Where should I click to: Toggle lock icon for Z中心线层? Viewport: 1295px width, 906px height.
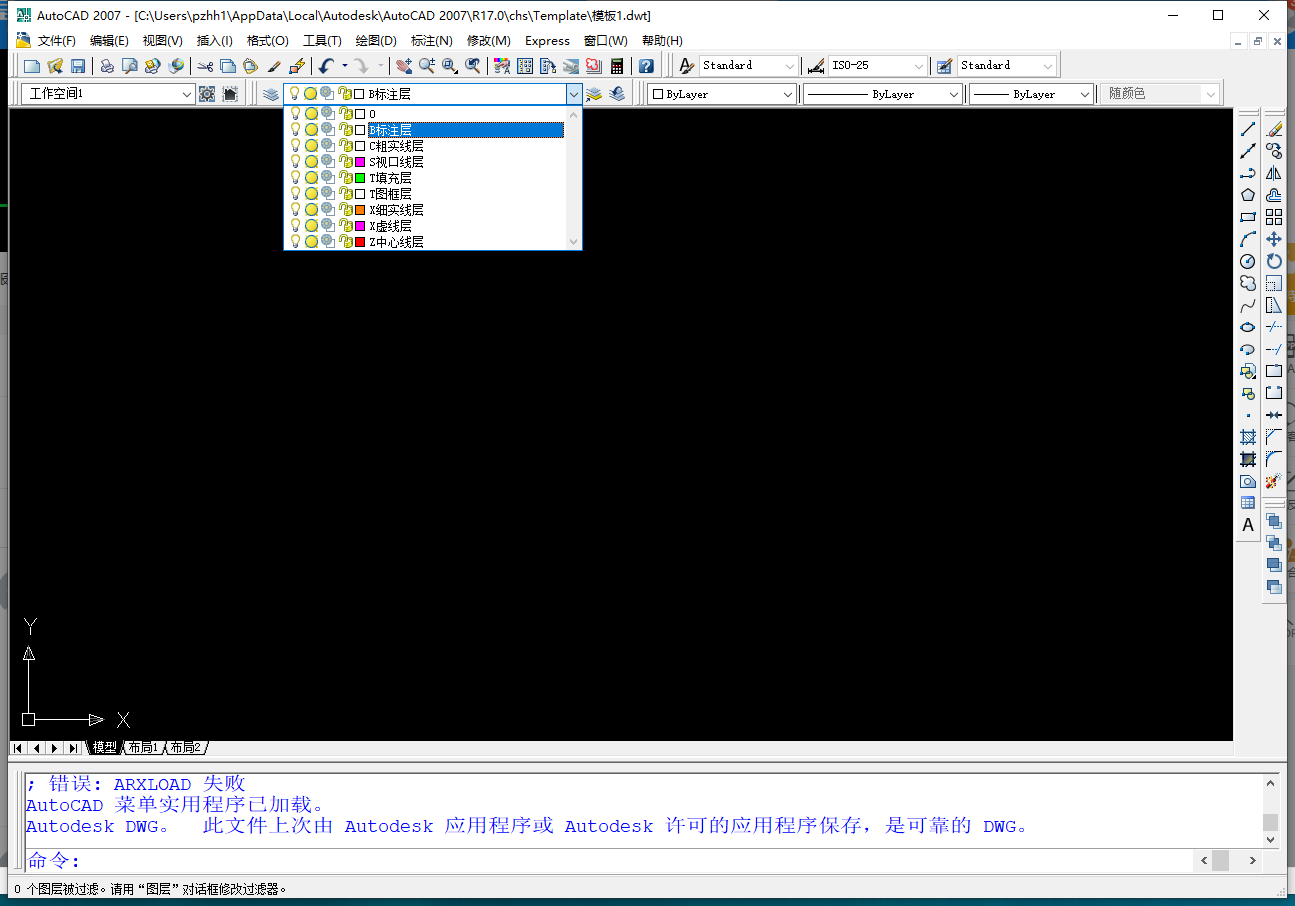[x=345, y=242]
